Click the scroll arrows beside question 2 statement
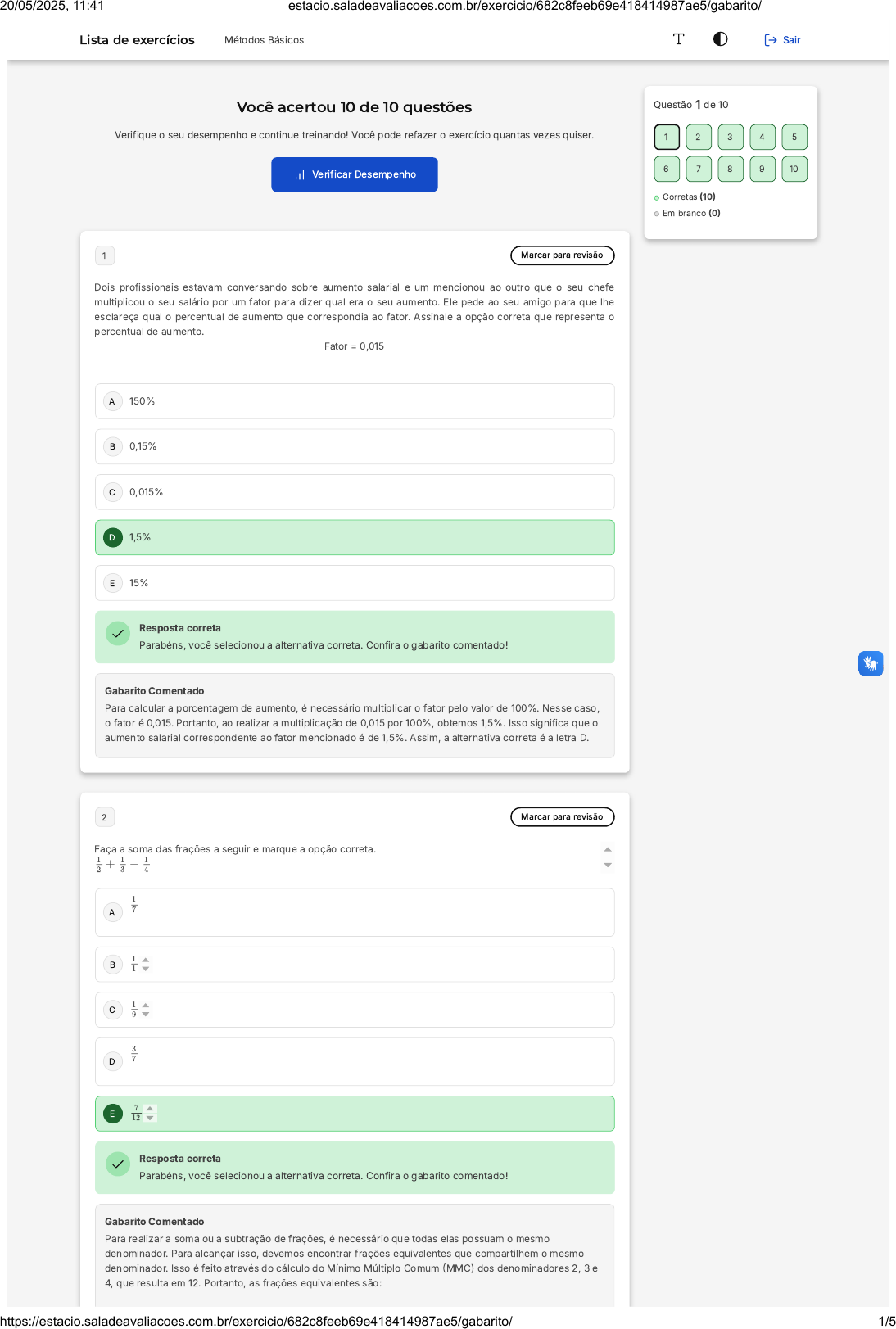Viewport: 896px width, 1329px height. click(x=607, y=857)
